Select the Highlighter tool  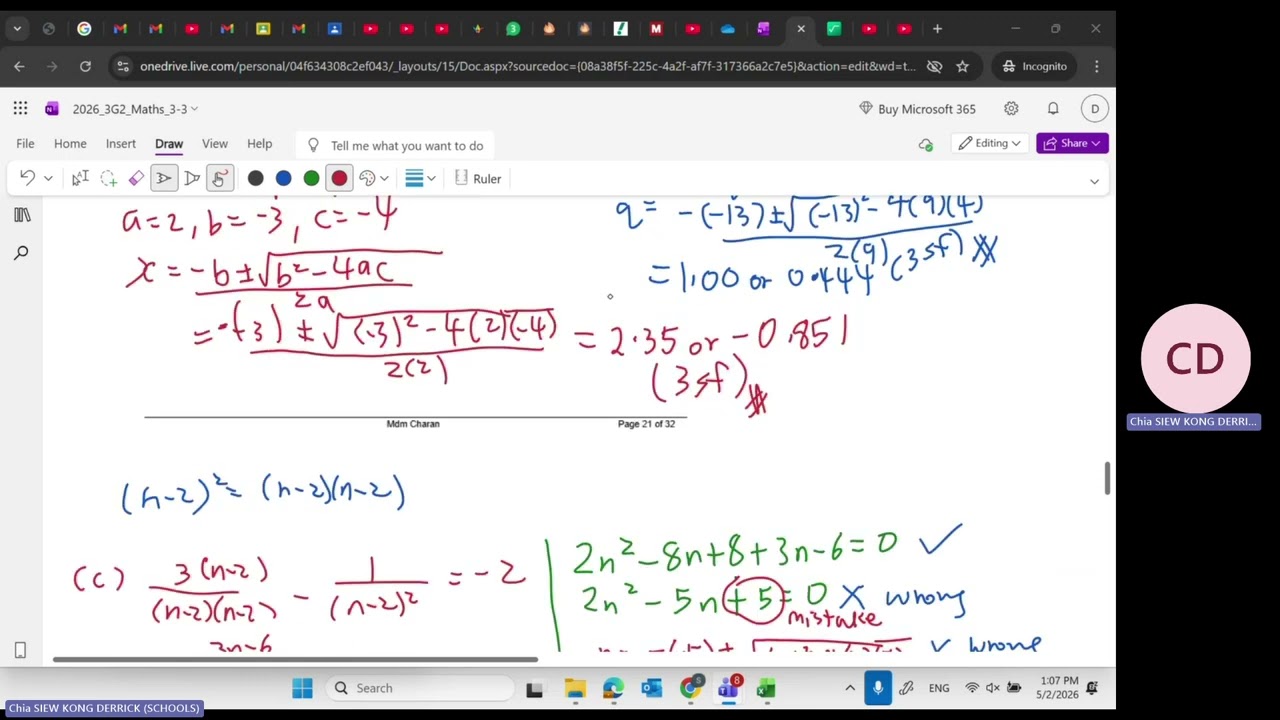(x=192, y=178)
